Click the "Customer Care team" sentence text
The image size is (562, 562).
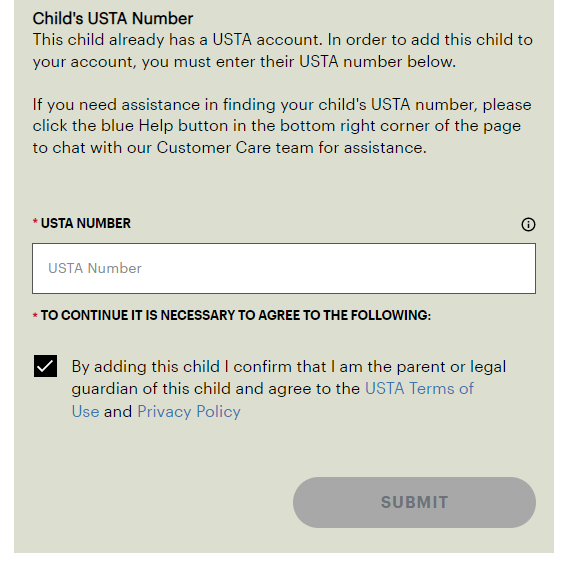click(x=230, y=148)
